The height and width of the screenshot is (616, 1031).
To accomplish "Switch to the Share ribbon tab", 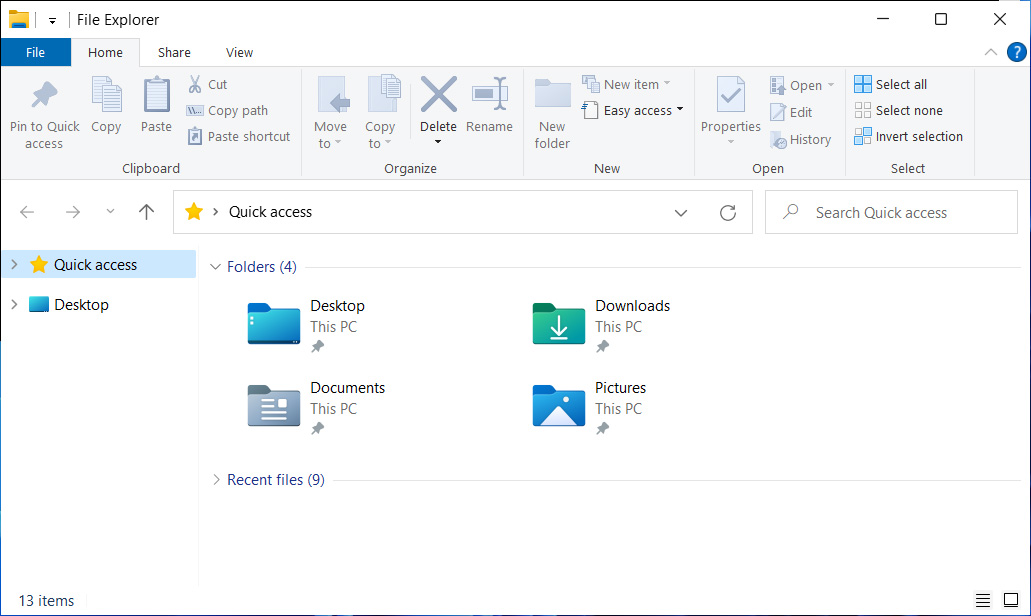I will [174, 52].
